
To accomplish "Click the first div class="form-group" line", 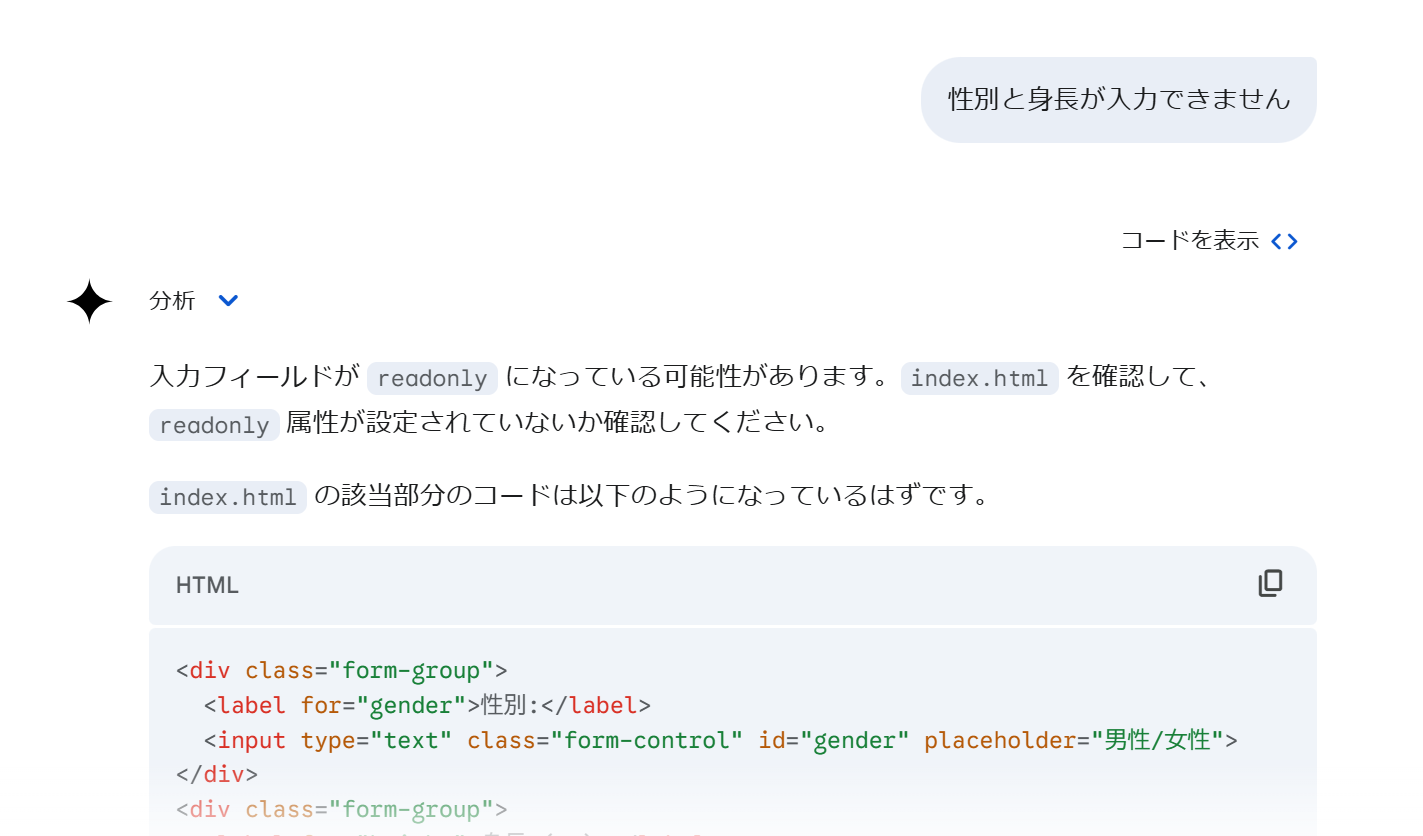I will click(342, 671).
